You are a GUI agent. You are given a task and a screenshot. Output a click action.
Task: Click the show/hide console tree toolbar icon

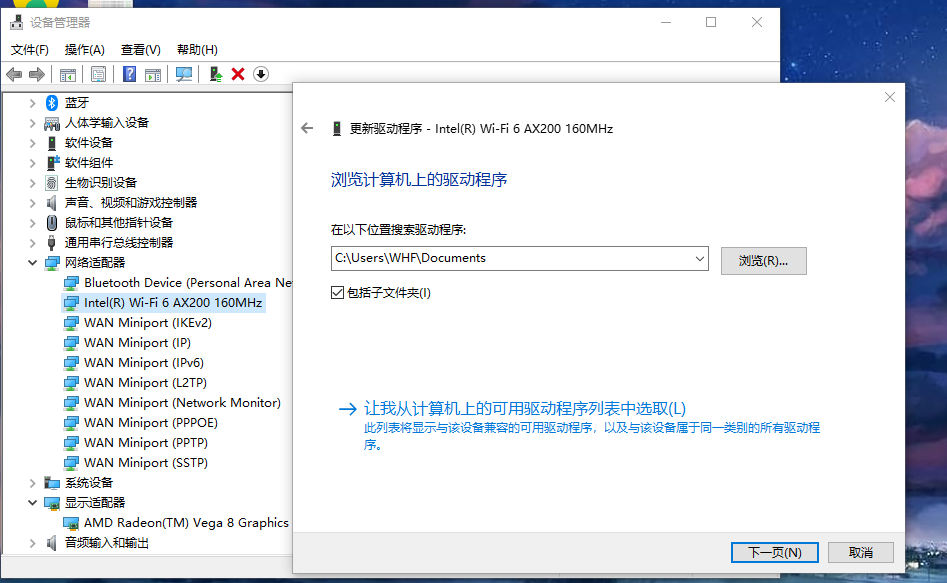(68, 74)
